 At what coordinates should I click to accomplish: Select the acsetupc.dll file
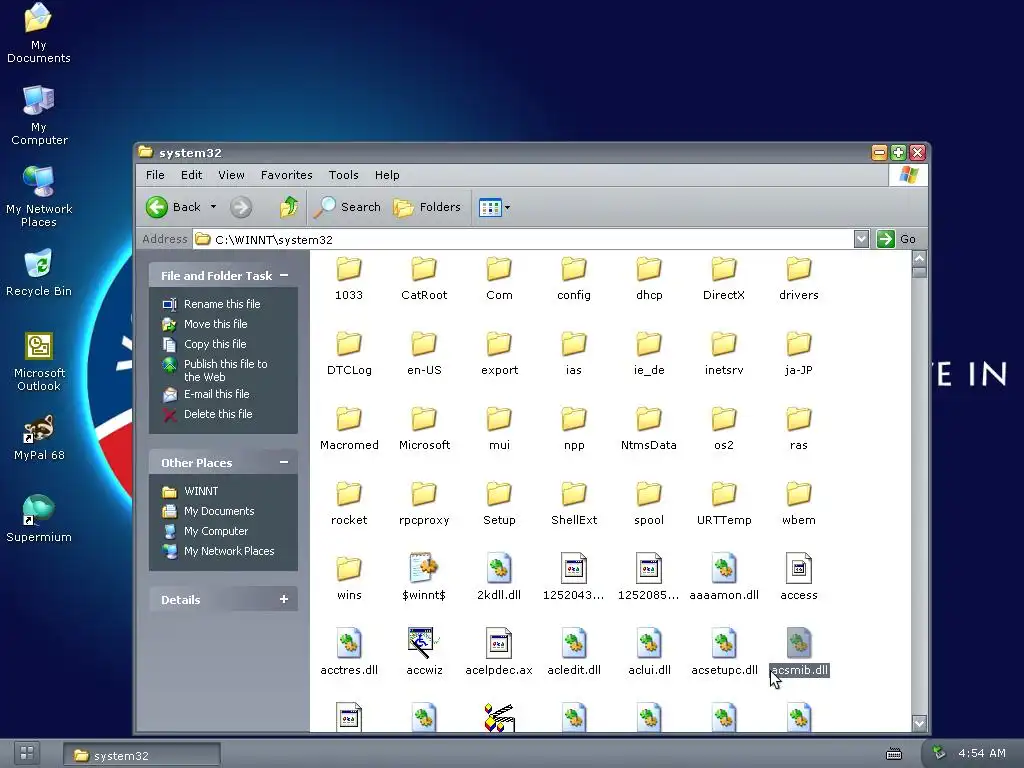point(724,653)
